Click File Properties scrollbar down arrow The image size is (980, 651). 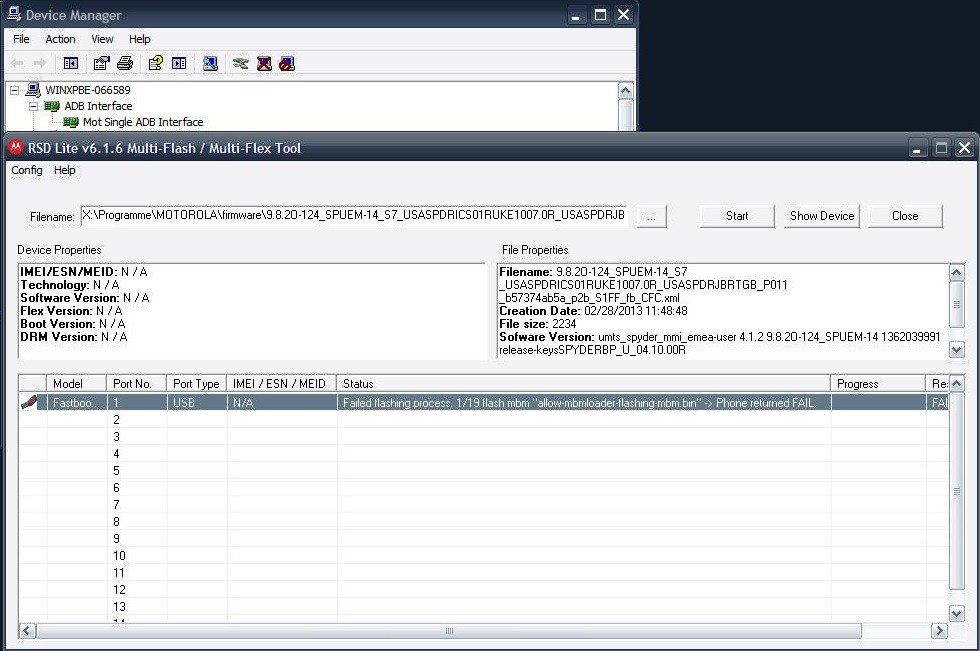[x=957, y=350]
